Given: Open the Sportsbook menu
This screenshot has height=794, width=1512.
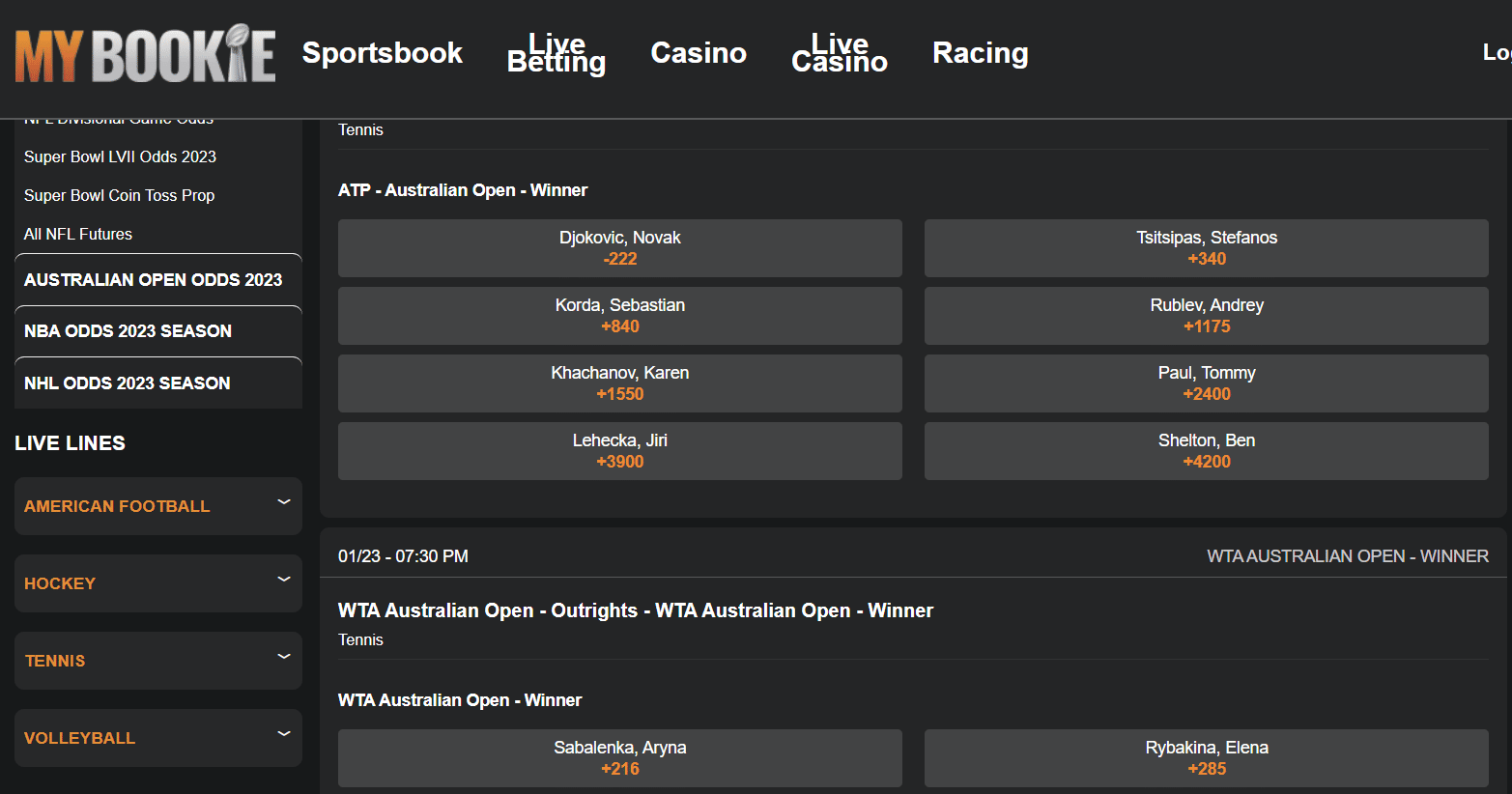Looking at the screenshot, I should click(x=383, y=53).
